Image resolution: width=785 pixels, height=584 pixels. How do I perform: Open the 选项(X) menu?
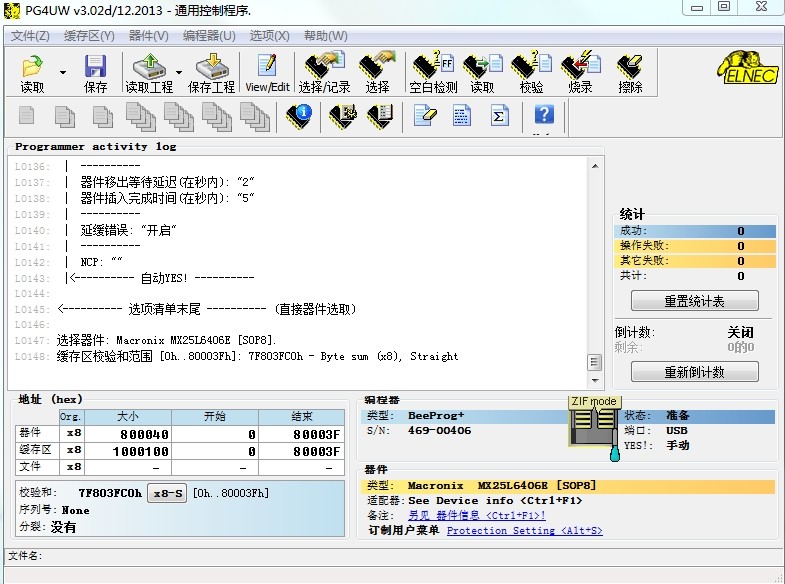pyautogui.click(x=269, y=36)
